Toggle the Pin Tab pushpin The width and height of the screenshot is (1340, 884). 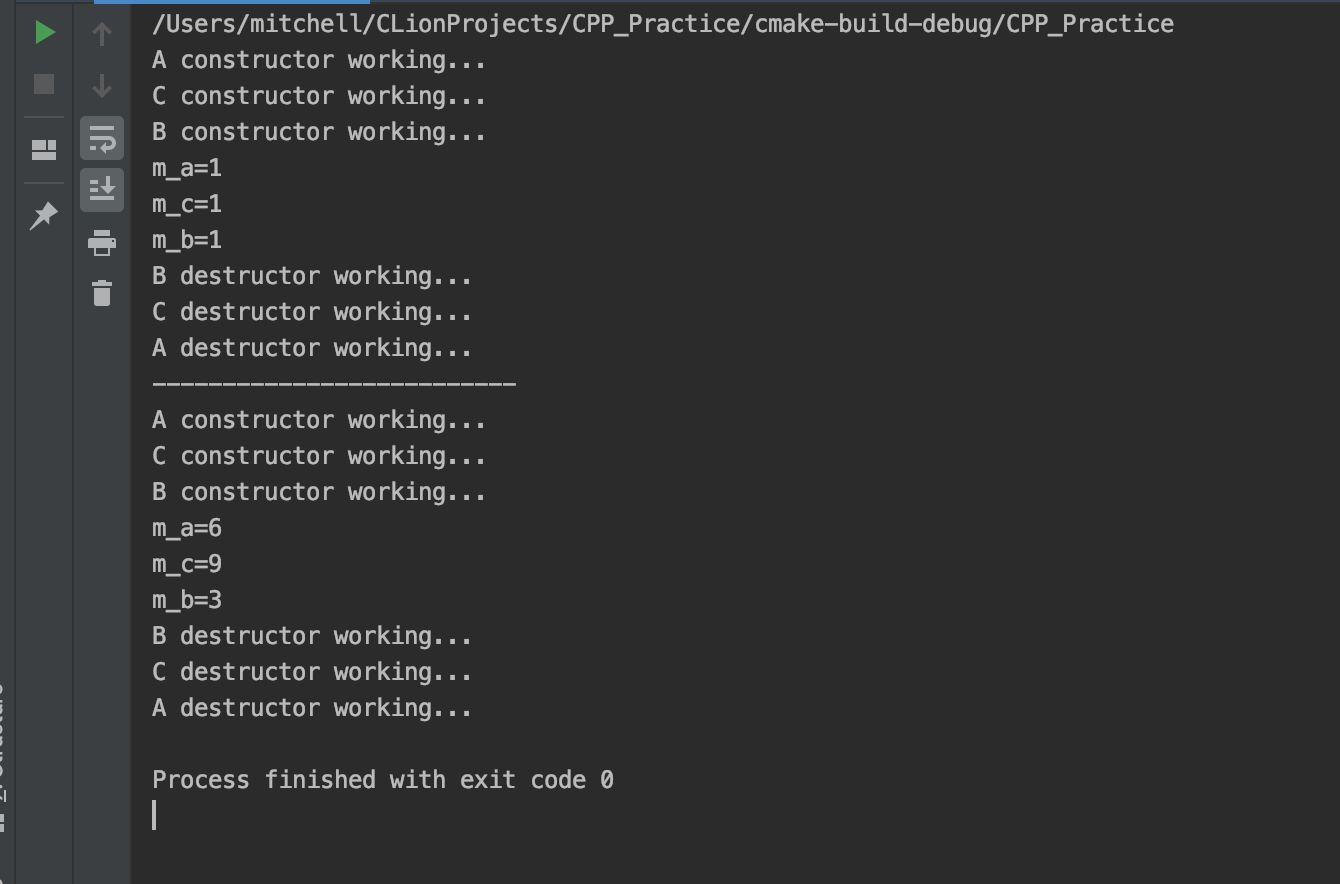tap(44, 215)
